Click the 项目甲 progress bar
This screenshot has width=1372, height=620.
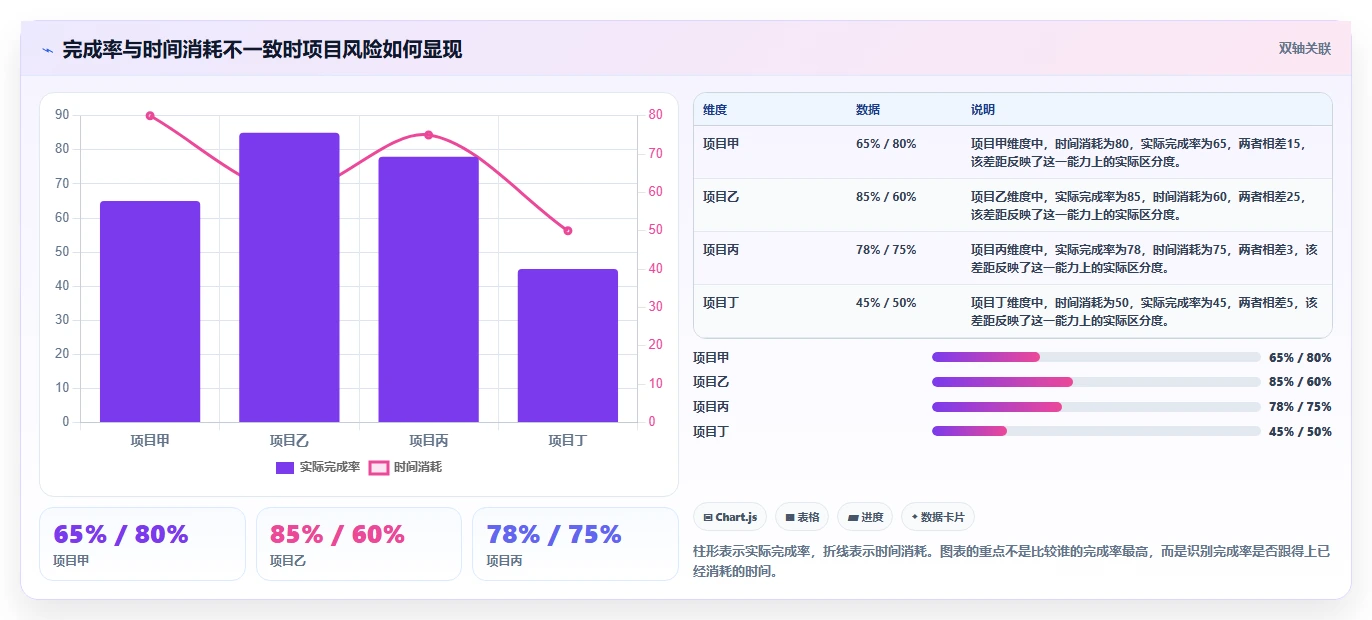(1096, 357)
